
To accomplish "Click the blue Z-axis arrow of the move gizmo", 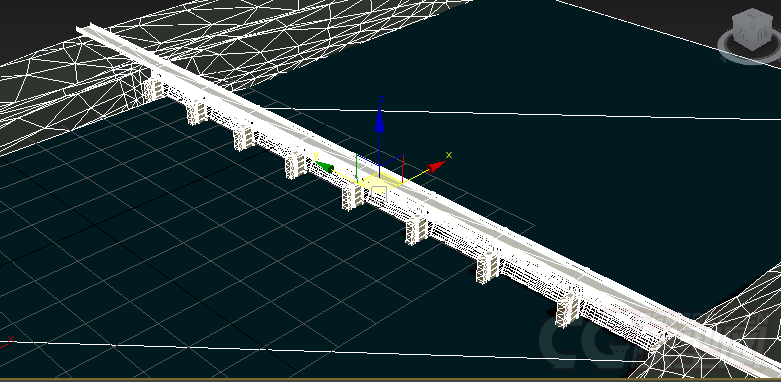I will [x=380, y=120].
